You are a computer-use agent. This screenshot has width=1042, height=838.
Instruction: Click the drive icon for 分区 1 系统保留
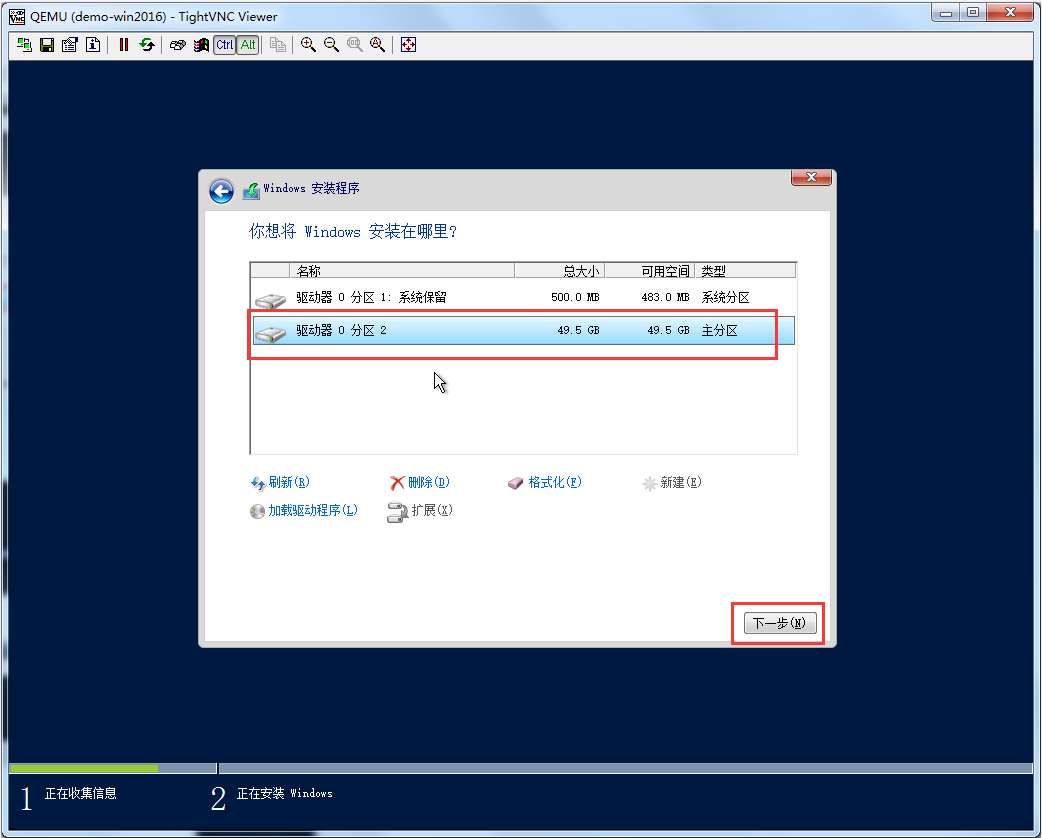click(270, 300)
